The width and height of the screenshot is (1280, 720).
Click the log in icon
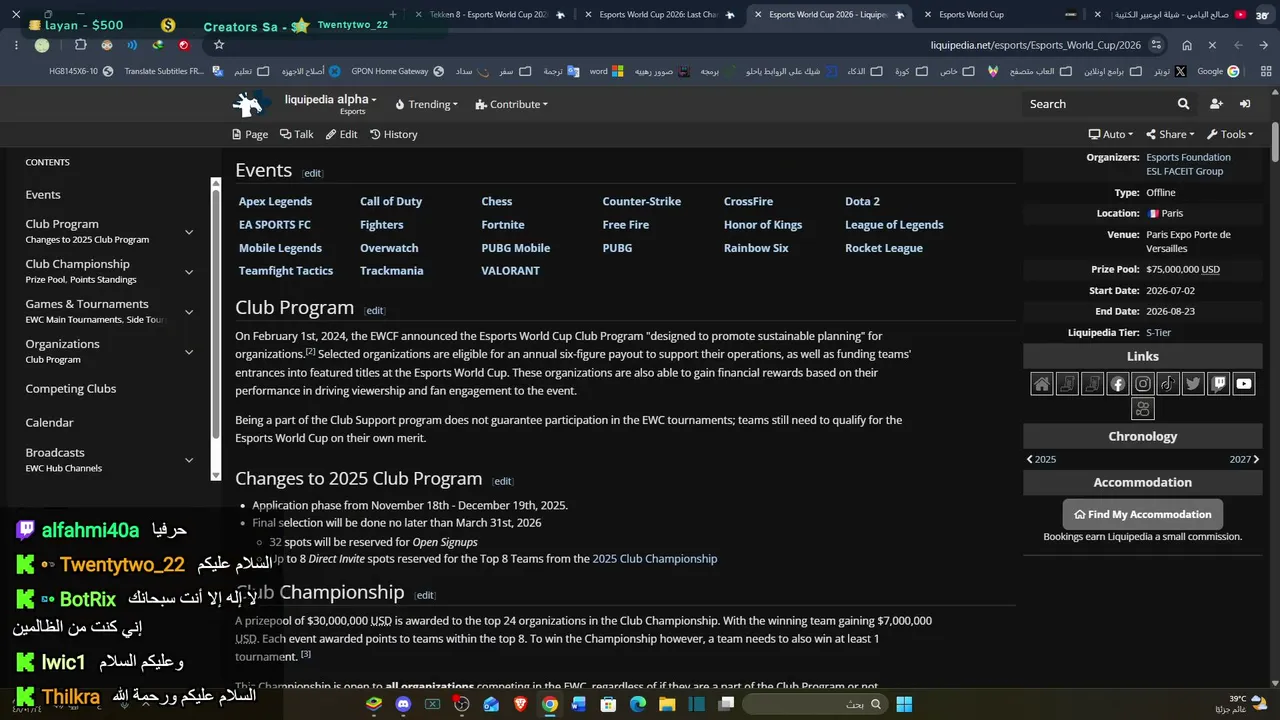[x=1245, y=104]
